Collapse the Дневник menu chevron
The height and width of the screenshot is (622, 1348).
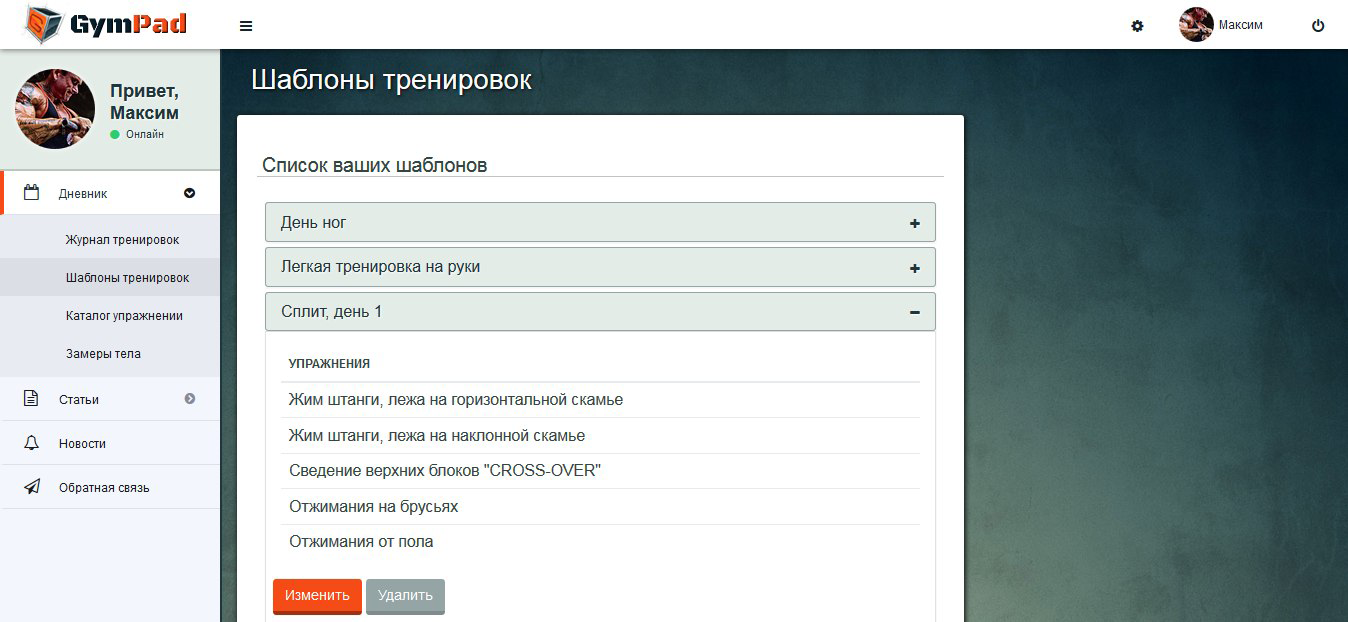[190, 193]
